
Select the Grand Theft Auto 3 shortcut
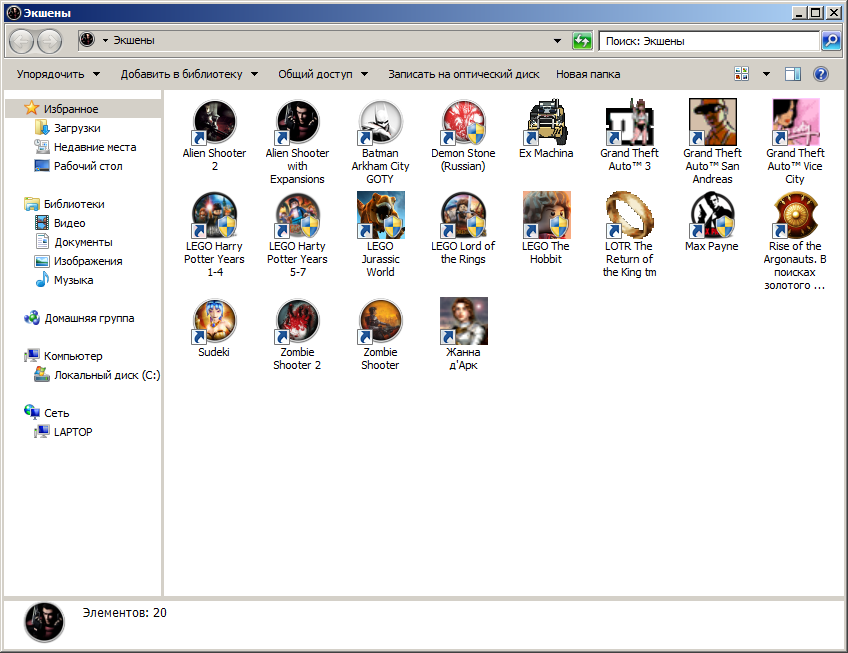point(630,123)
